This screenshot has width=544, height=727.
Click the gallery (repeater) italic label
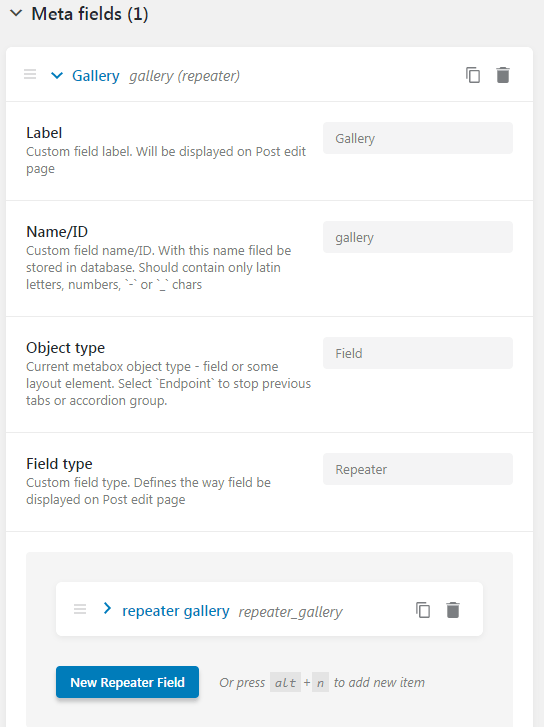(x=185, y=76)
